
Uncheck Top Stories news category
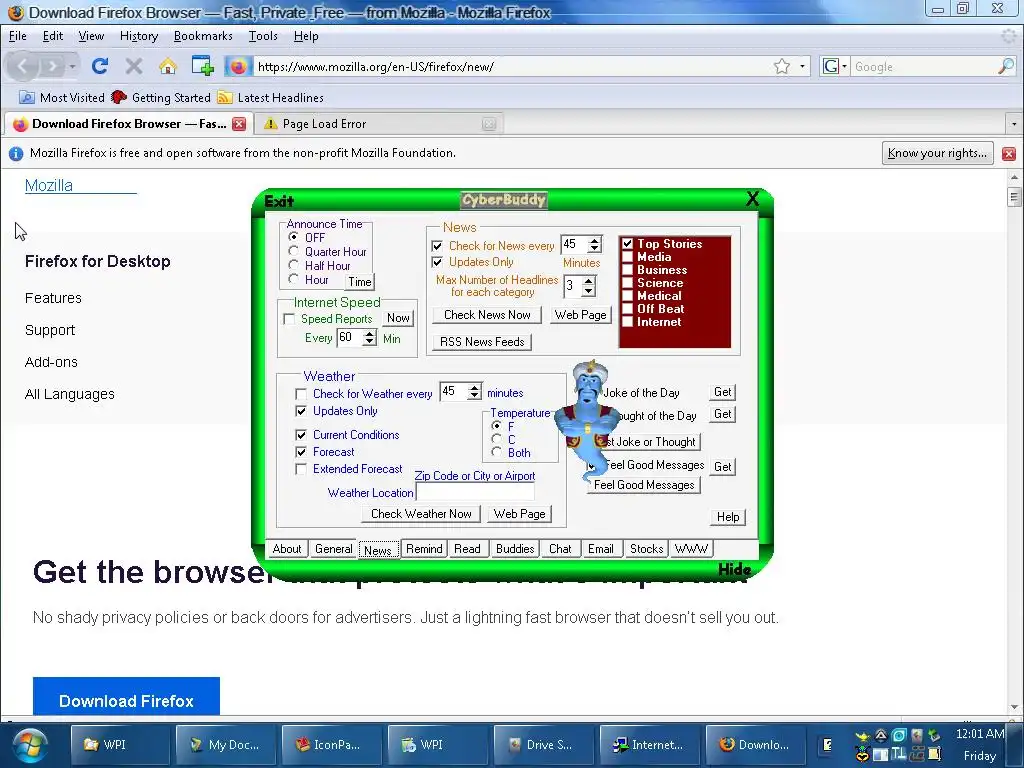(x=628, y=244)
